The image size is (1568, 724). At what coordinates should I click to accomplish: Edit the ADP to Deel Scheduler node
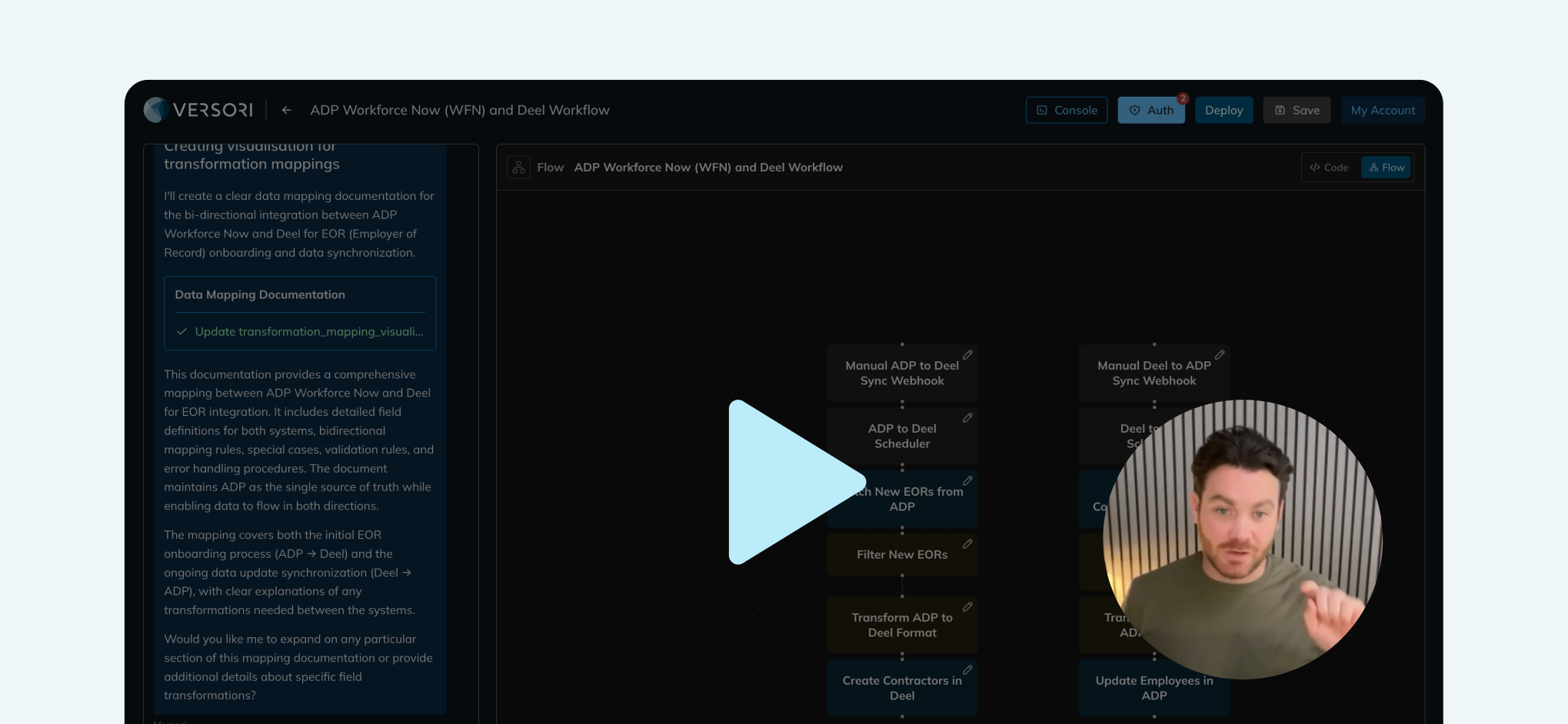point(967,418)
